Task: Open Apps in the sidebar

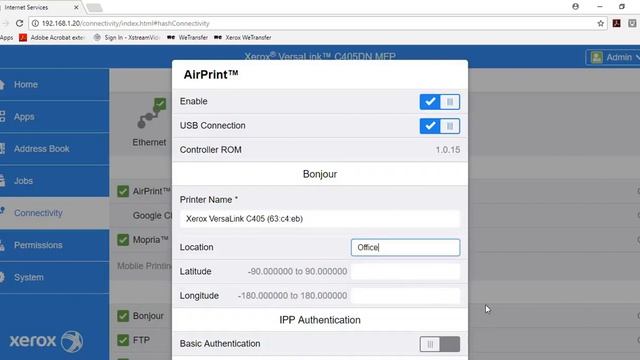Action: [x=54, y=117]
